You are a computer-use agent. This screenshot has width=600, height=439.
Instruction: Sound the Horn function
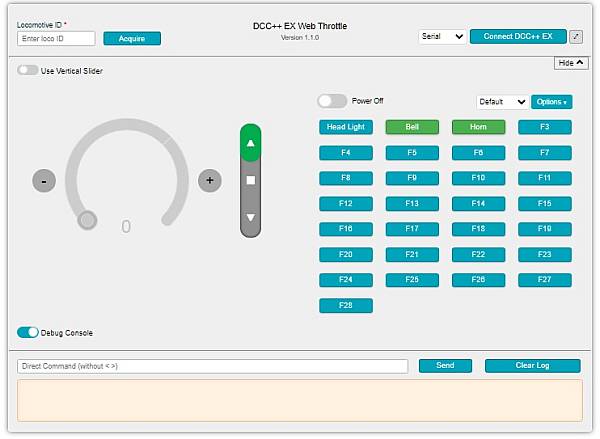478,127
